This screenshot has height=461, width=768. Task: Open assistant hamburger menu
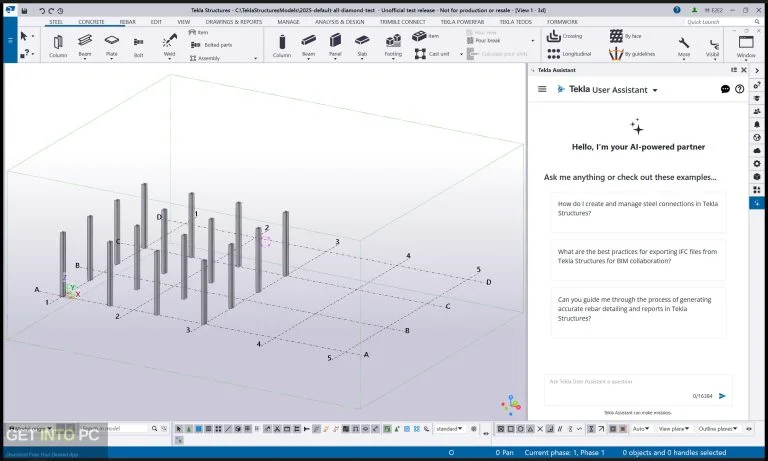point(542,89)
